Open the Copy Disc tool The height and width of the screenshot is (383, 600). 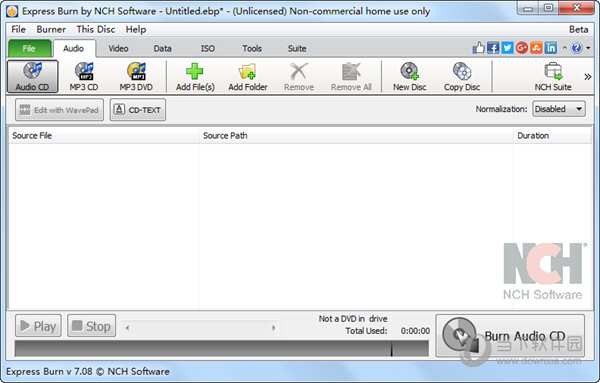(x=462, y=77)
